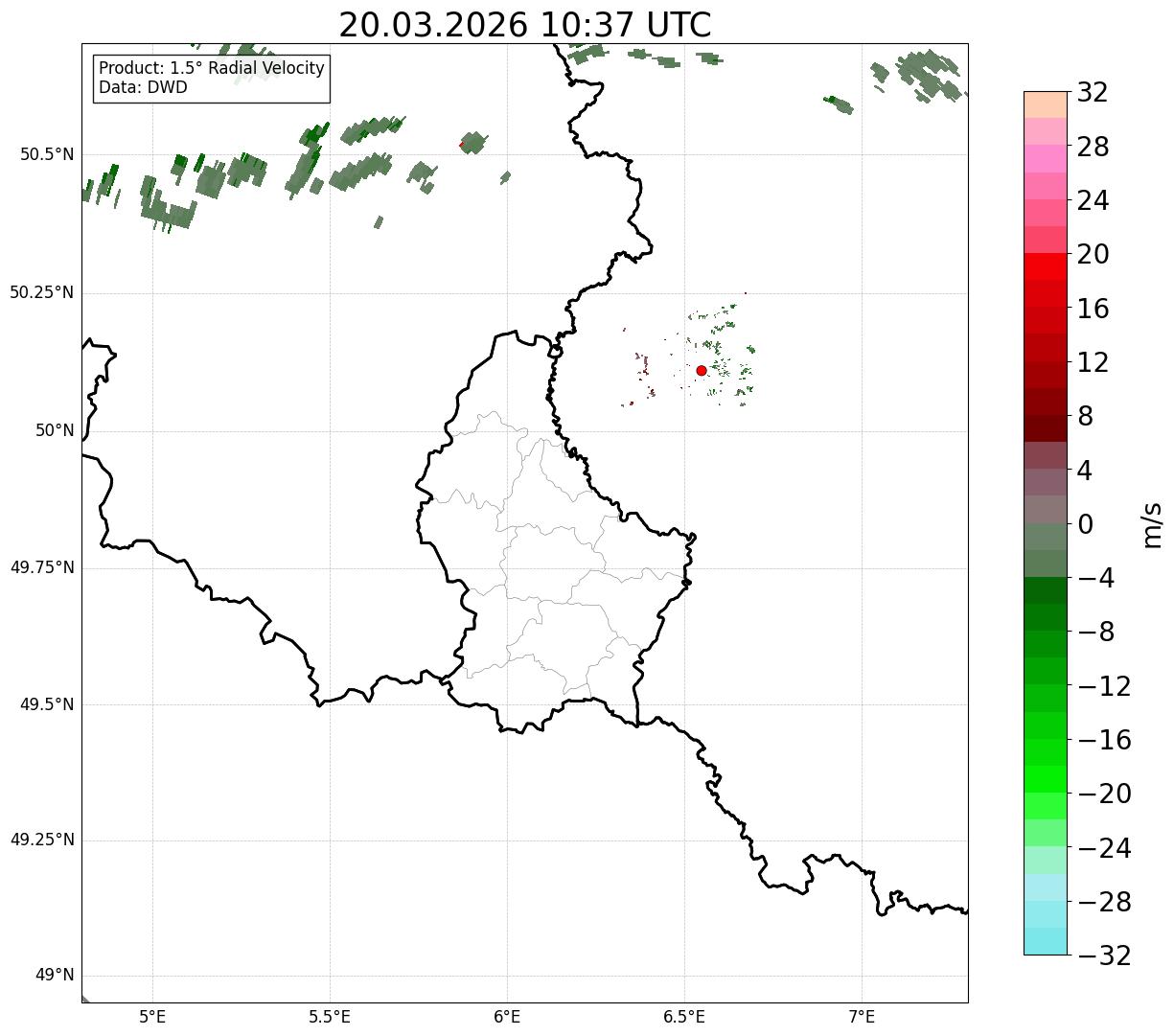
Task: Click the 50.5°N latitude tick label
Action: pyautogui.click(x=46, y=155)
